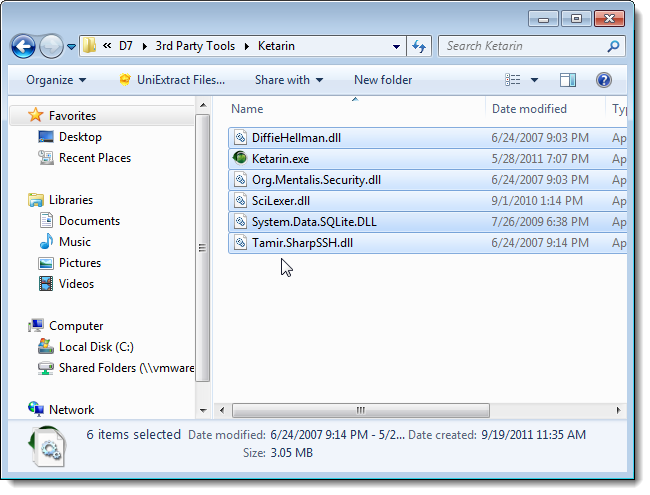Screen dimensions: 650x495
Task: Click the UniExtract Files button
Action: [x=172, y=80]
